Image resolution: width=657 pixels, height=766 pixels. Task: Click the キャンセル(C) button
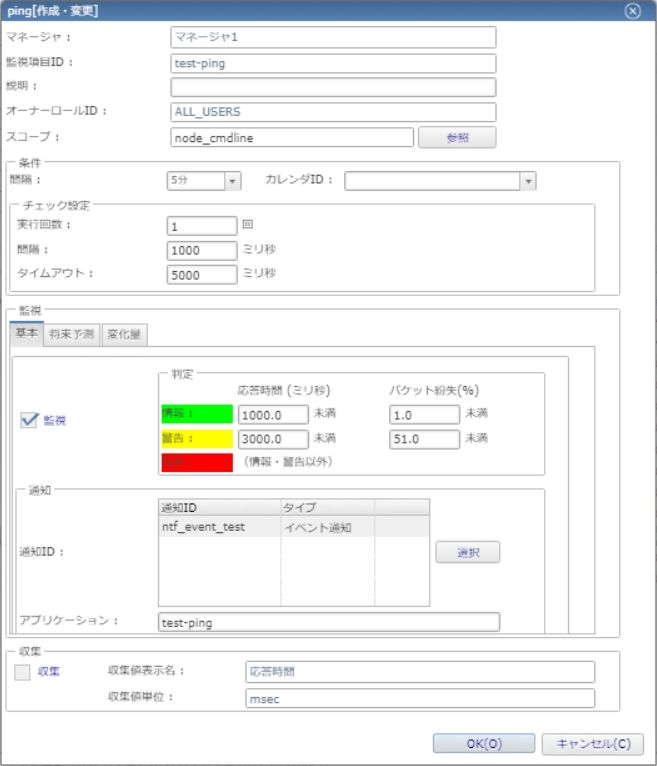[593, 744]
